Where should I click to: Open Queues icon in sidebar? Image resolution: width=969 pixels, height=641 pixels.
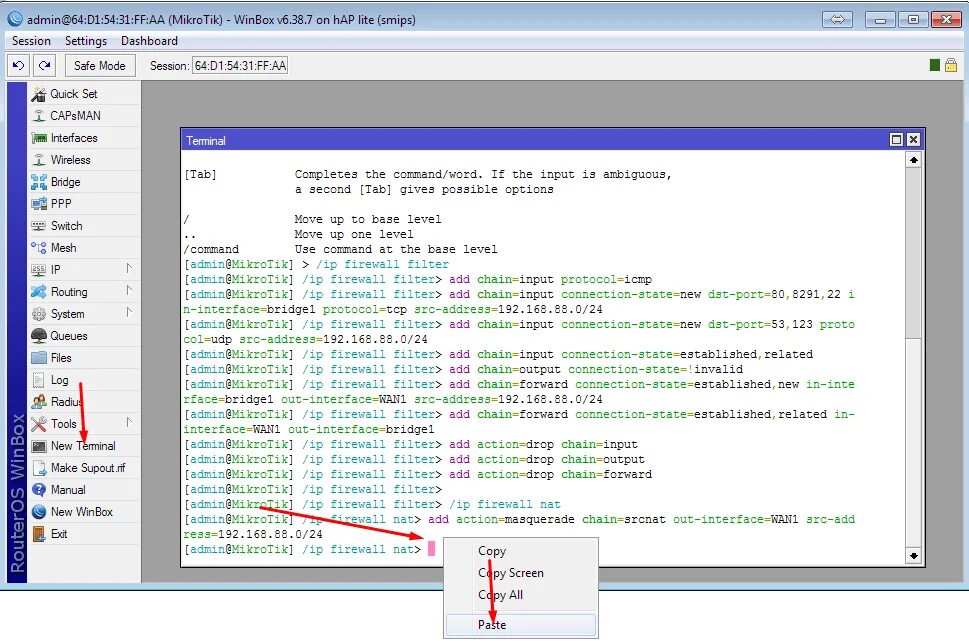tap(39, 336)
